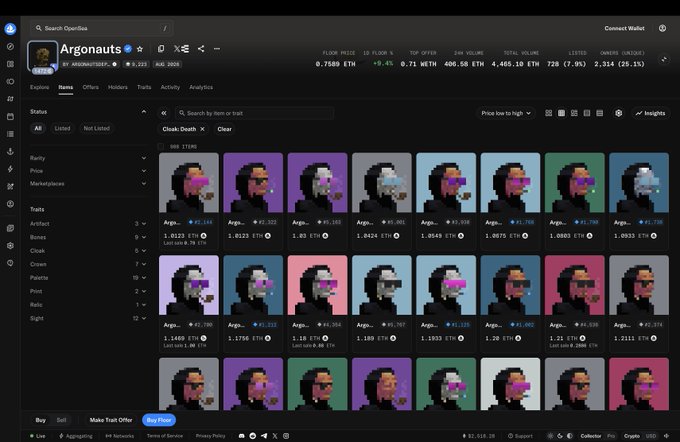Open the Price low to high sort dropdown
This screenshot has width=680, height=442.
click(x=506, y=113)
